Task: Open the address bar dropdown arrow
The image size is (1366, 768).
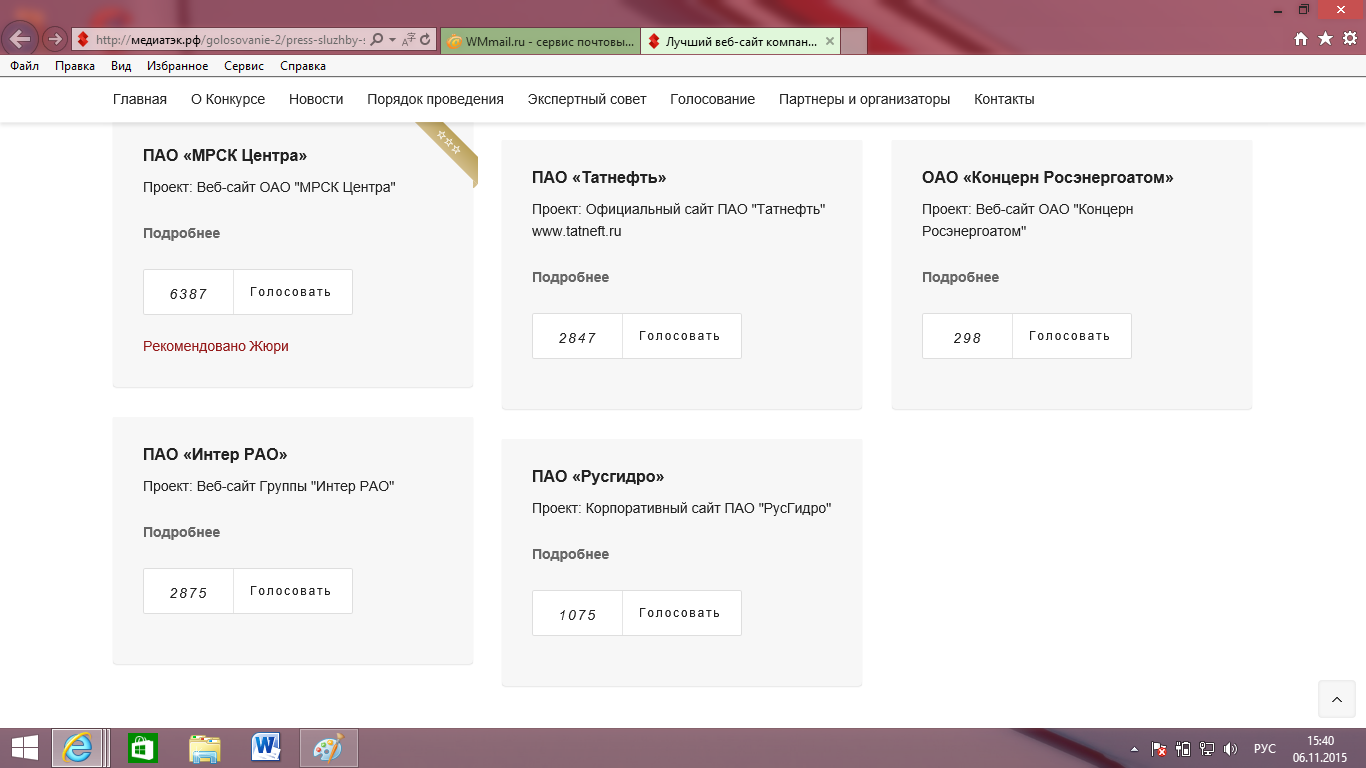Action: [392, 40]
